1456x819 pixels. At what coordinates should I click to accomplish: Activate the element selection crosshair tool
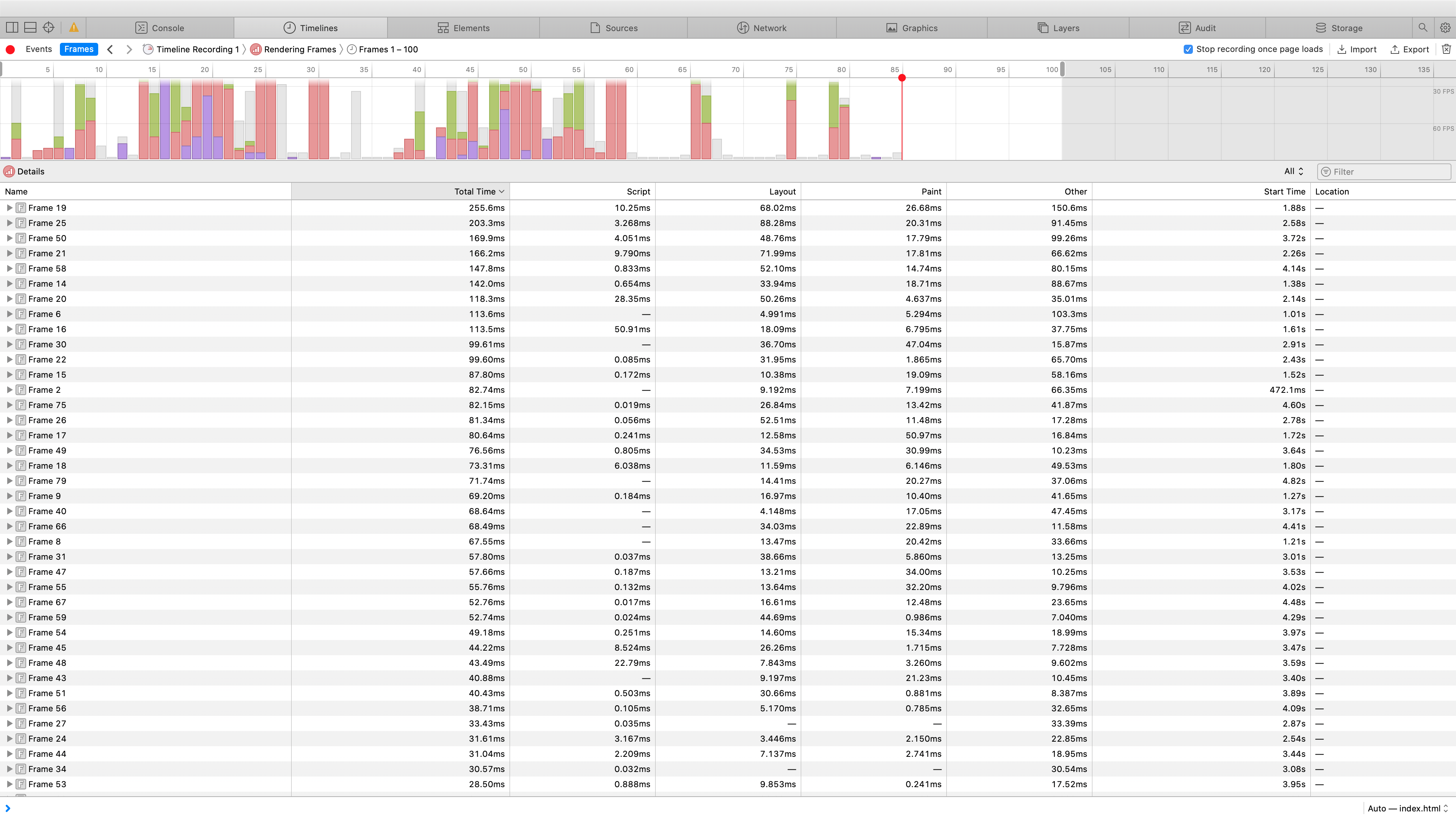[49, 27]
